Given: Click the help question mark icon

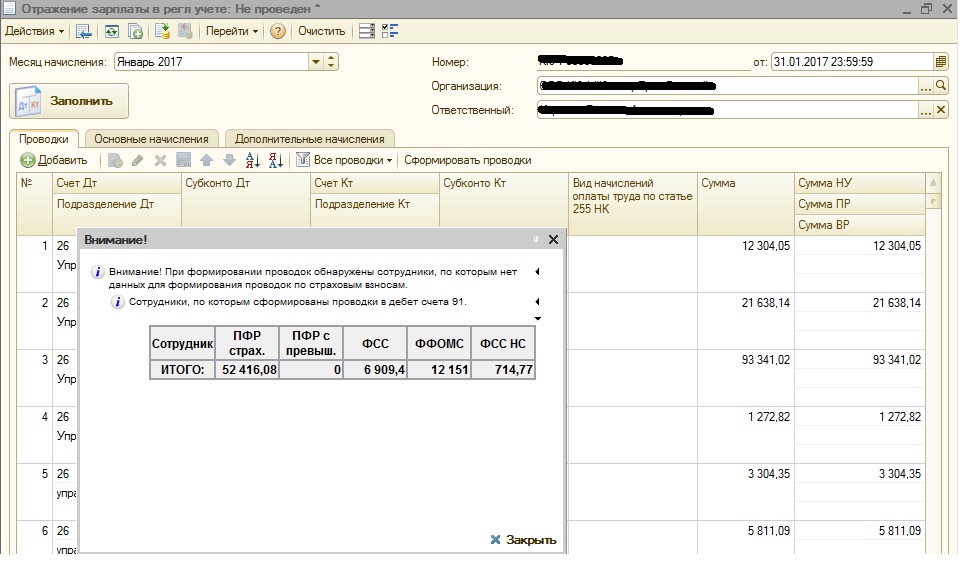Looking at the screenshot, I should click(x=278, y=31).
